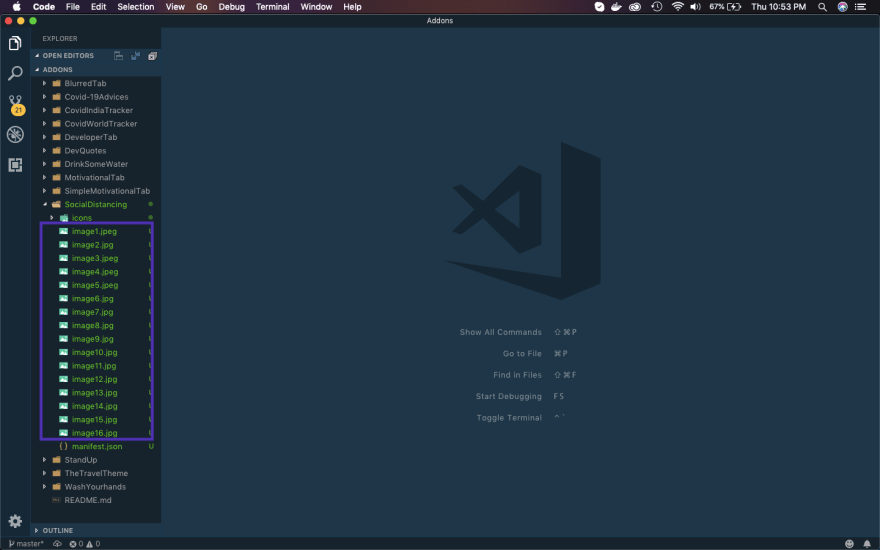Open image9.jpg file
This screenshot has width=880, height=550.
pyautogui.click(x=92, y=339)
